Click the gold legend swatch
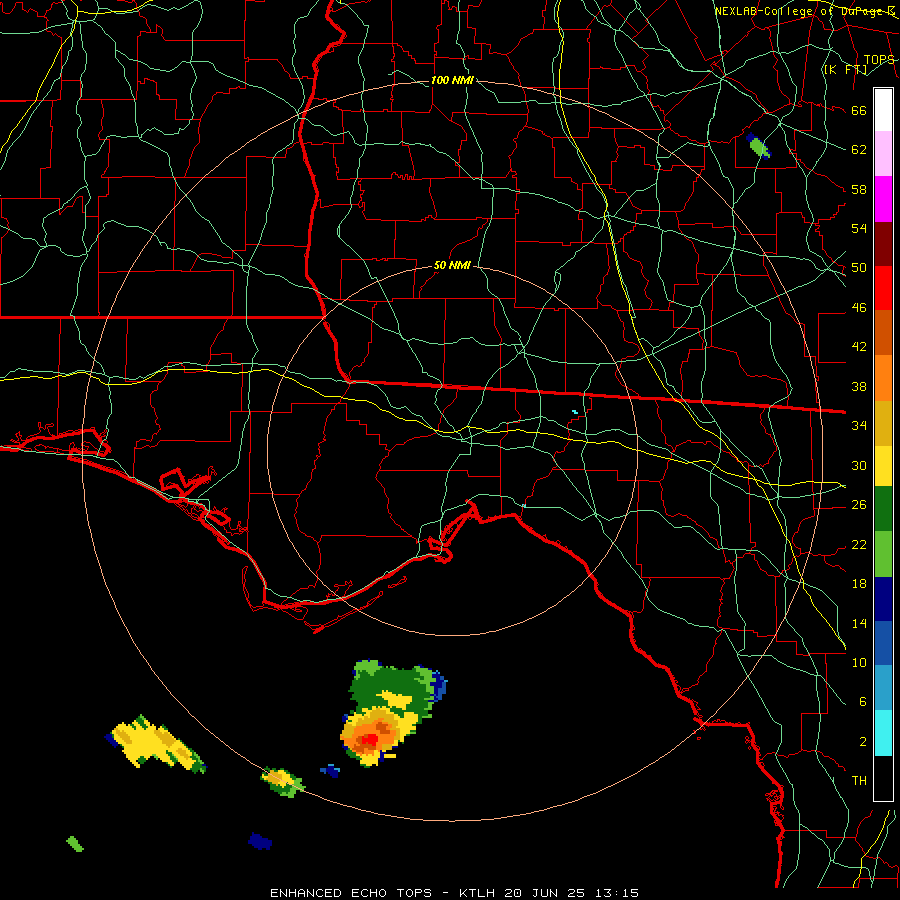This screenshot has height=900, width=900. click(883, 423)
